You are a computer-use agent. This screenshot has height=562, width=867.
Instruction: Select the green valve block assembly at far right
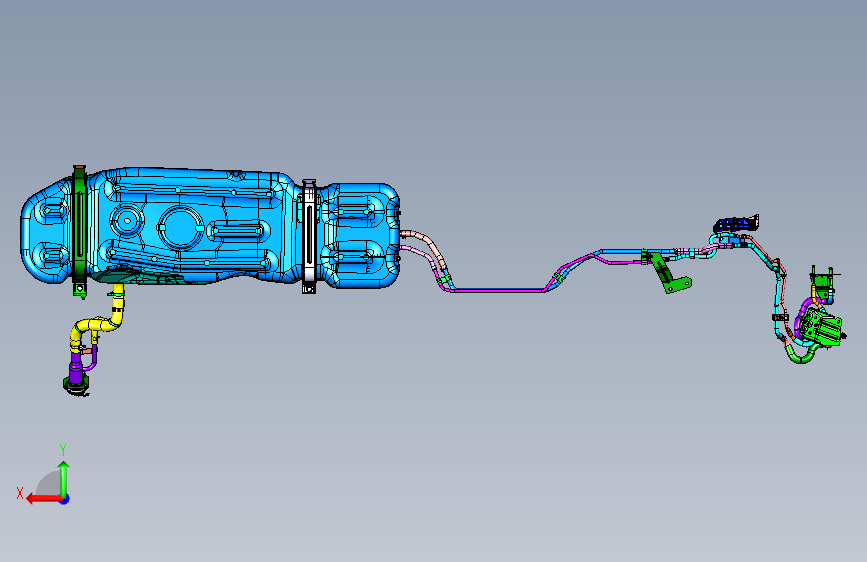[x=823, y=327]
